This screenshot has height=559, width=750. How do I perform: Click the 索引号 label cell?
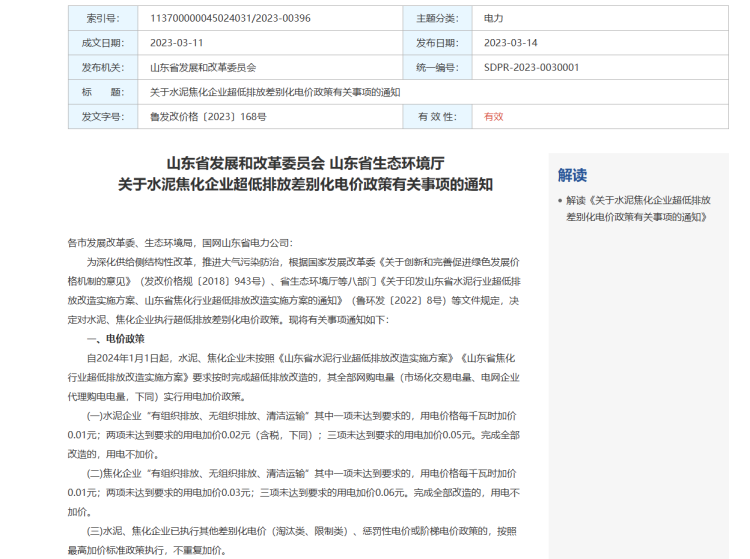[x=103, y=18]
